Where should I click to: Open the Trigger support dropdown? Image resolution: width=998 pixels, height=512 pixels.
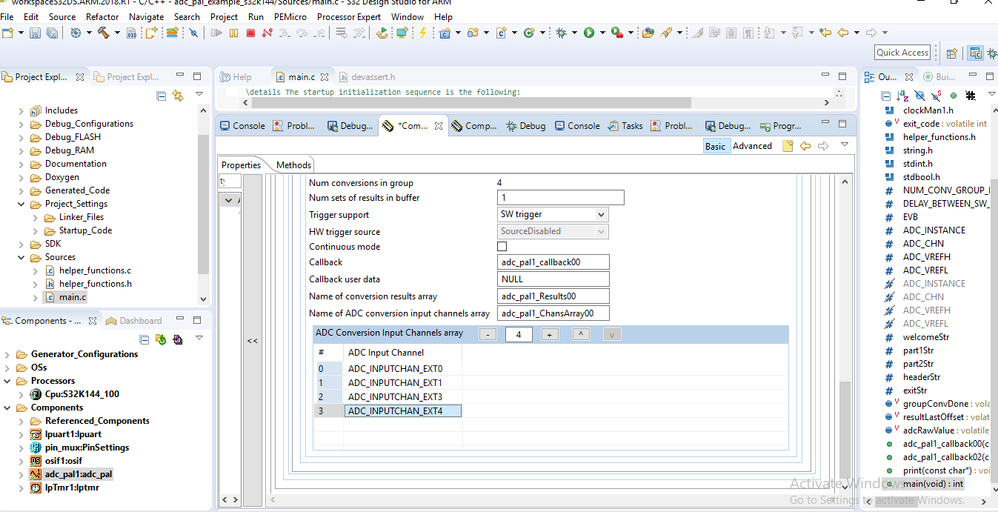click(x=601, y=215)
